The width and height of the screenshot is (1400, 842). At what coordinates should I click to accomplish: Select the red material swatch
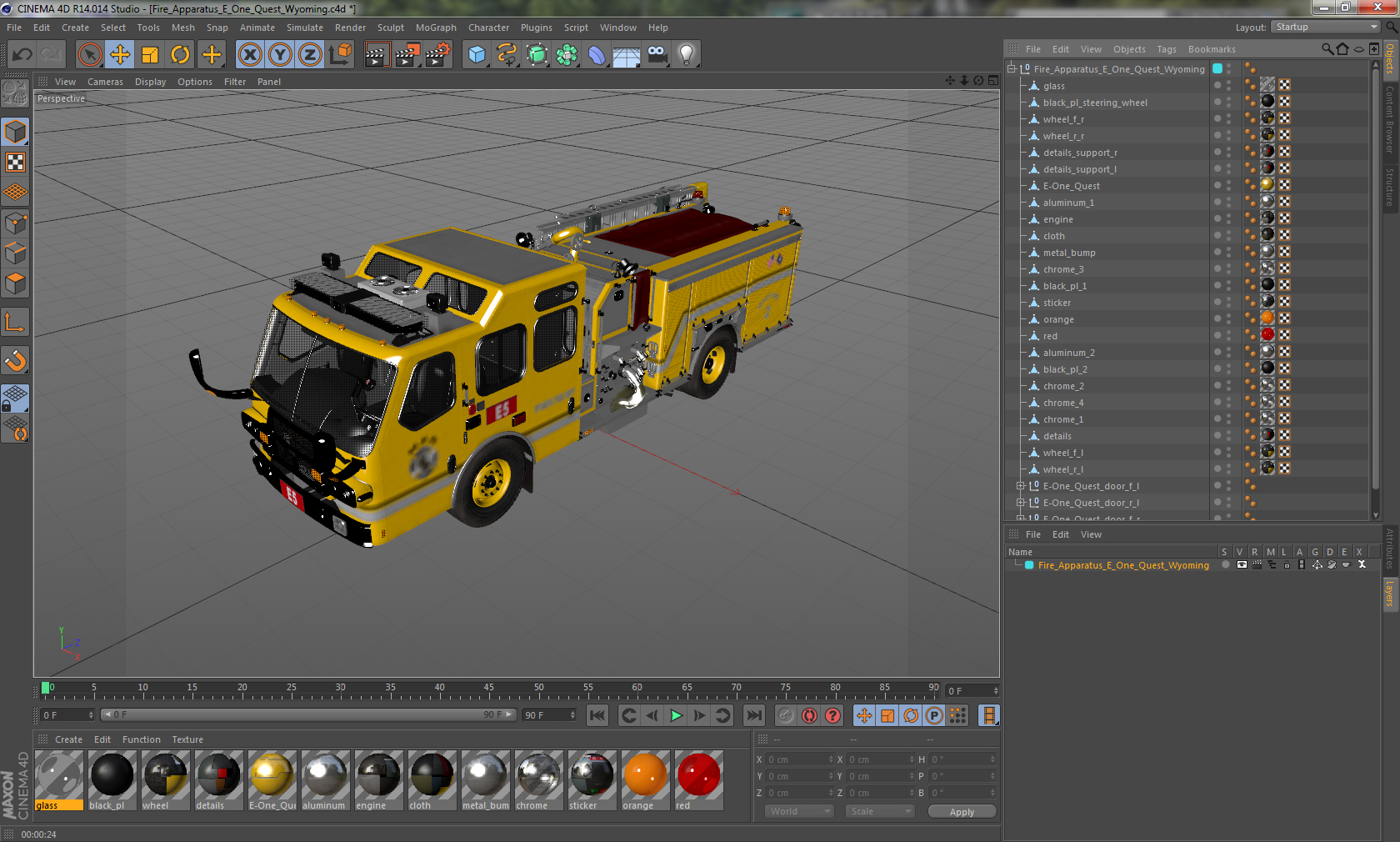pyautogui.click(x=699, y=780)
